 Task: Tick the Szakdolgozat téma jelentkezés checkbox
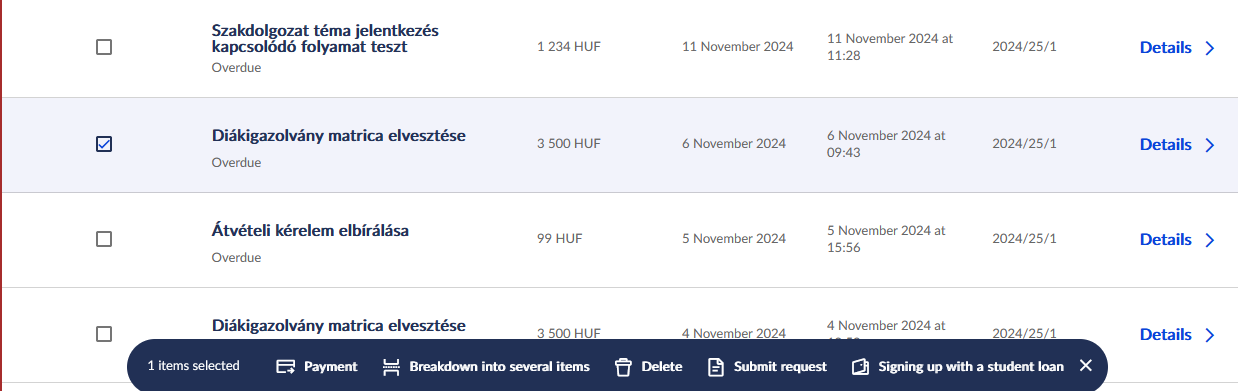(x=104, y=47)
